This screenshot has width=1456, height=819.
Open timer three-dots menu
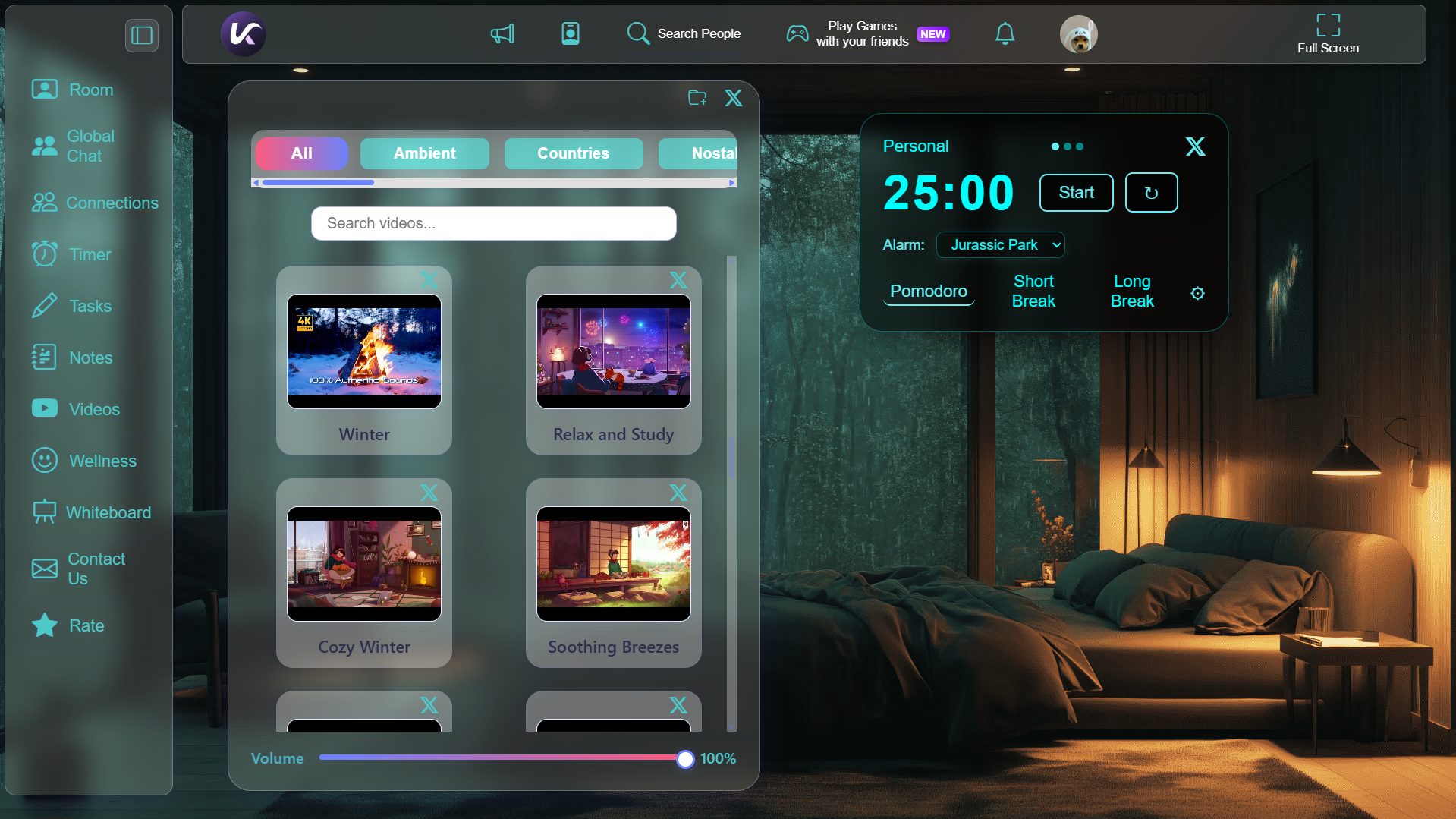[x=1067, y=146]
